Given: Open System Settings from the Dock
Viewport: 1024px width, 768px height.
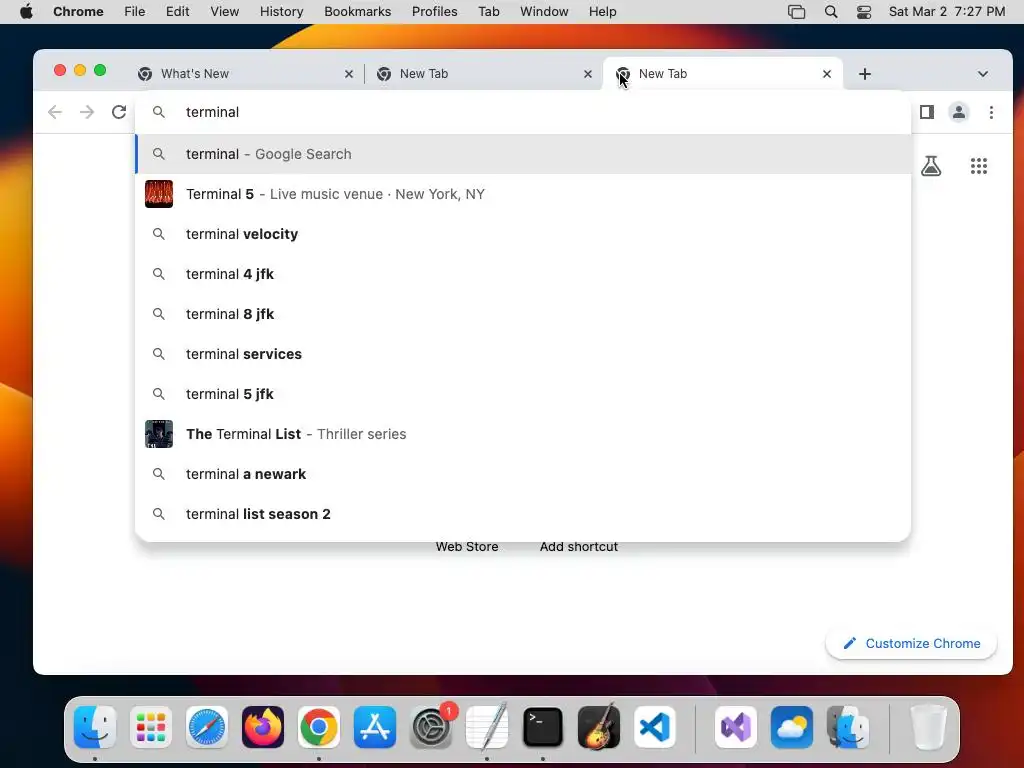Looking at the screenshot, I should 431,727.
